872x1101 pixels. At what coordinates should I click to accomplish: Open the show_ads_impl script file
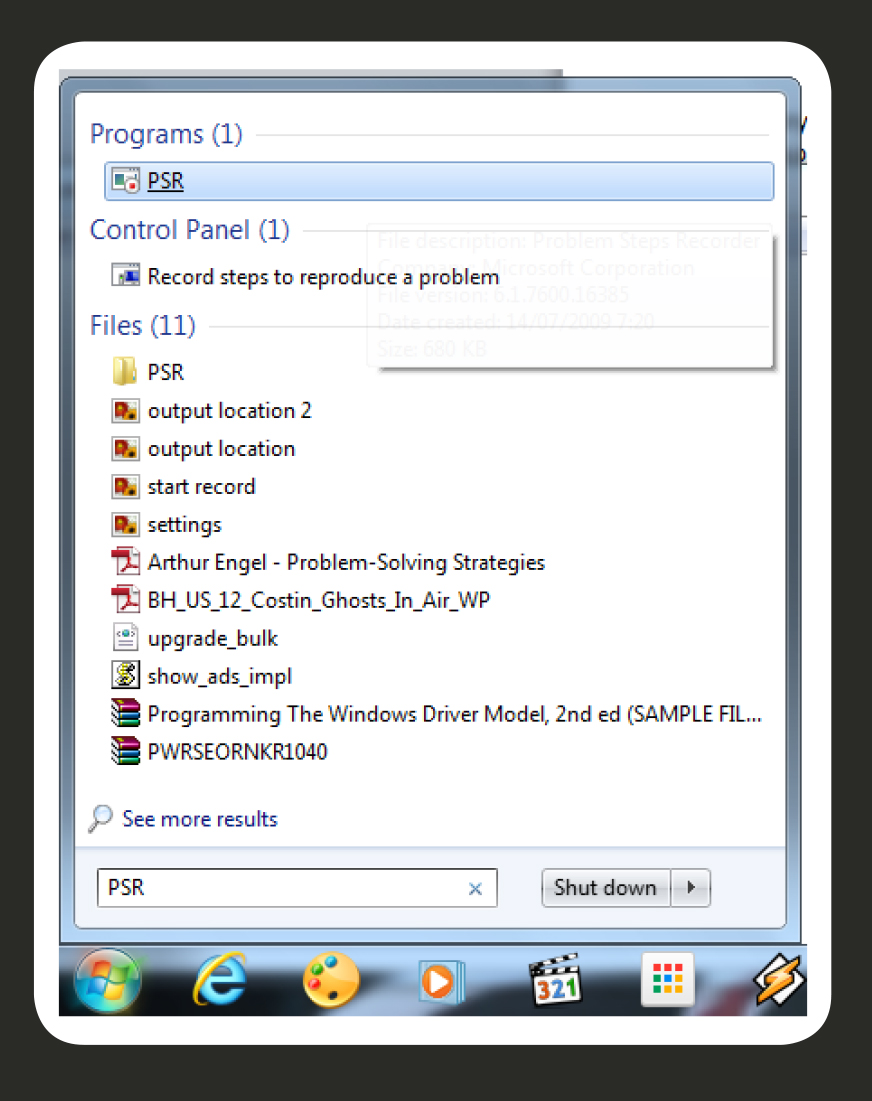tap(219, 677)
